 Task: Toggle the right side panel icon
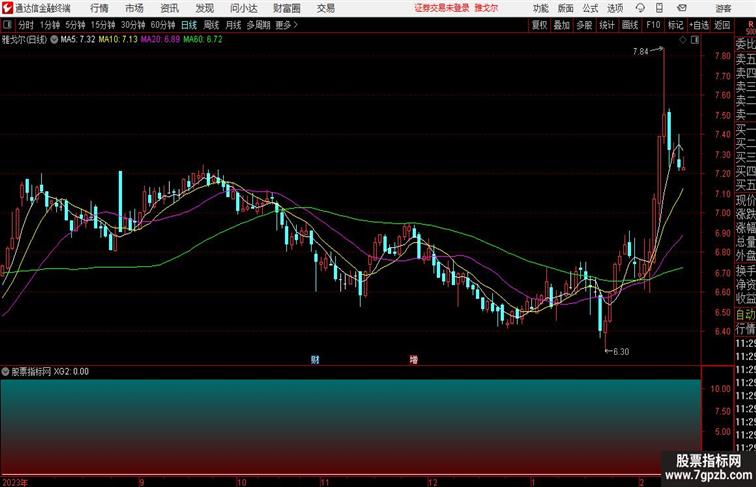(695, 41)
